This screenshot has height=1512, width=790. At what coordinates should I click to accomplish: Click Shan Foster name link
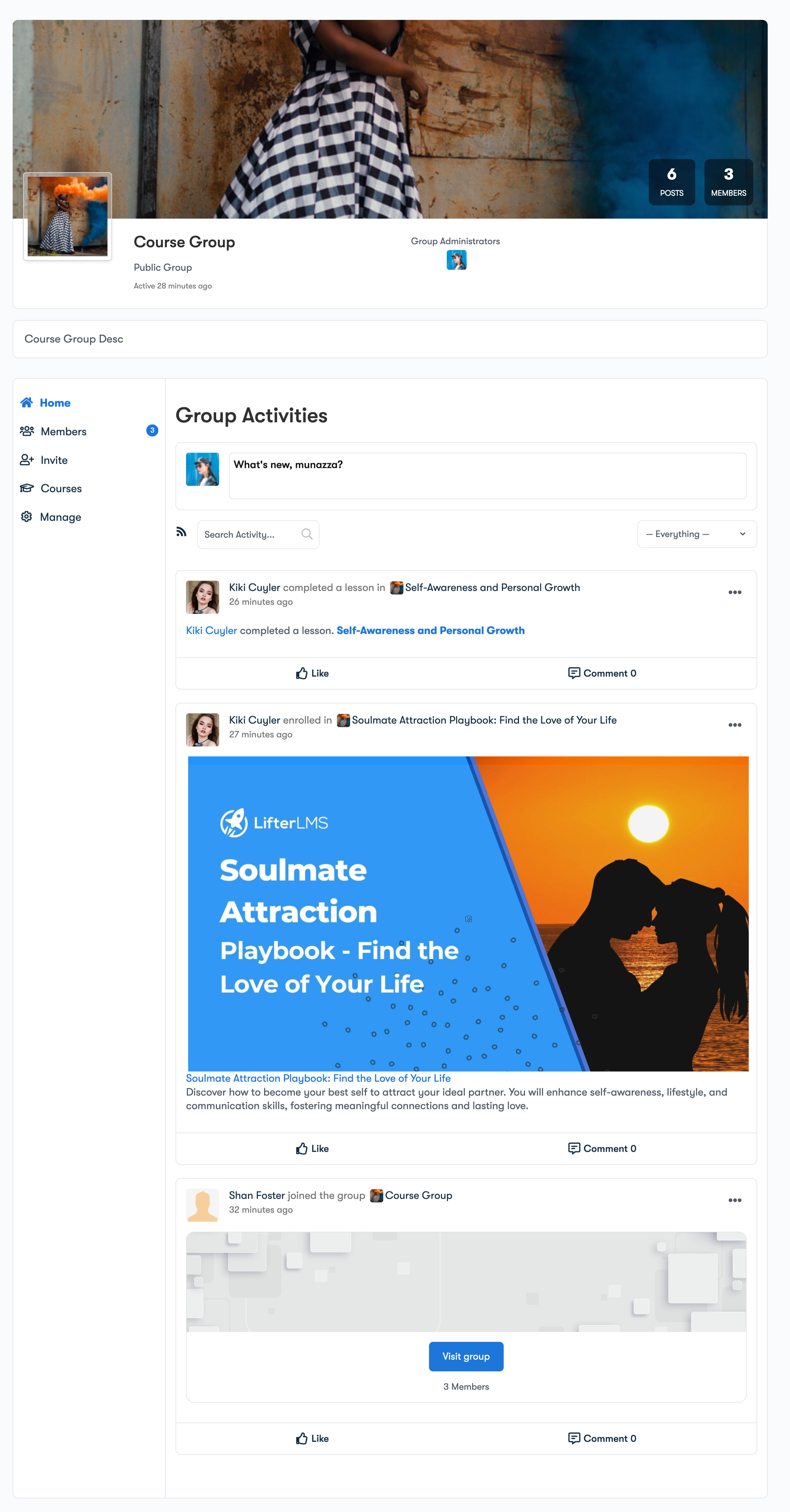[x=257, y=1196]
